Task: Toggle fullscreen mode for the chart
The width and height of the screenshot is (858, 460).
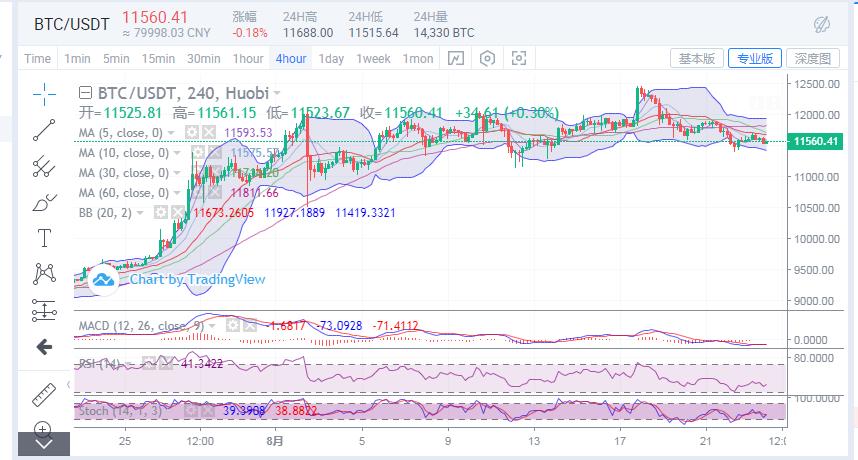Action: pyautogui.click(x=520, y=59)
